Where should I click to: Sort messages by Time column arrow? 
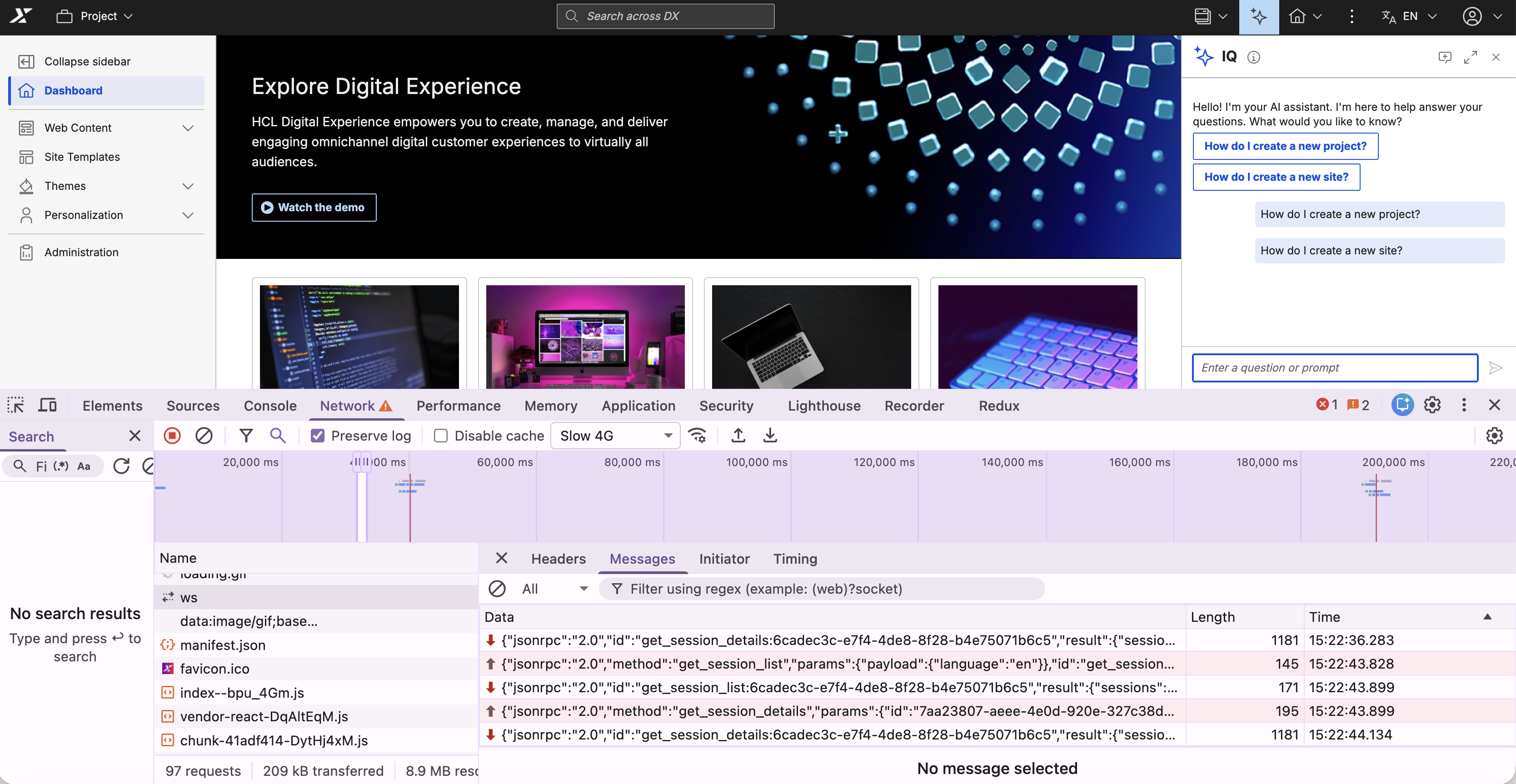(1487, 616)
